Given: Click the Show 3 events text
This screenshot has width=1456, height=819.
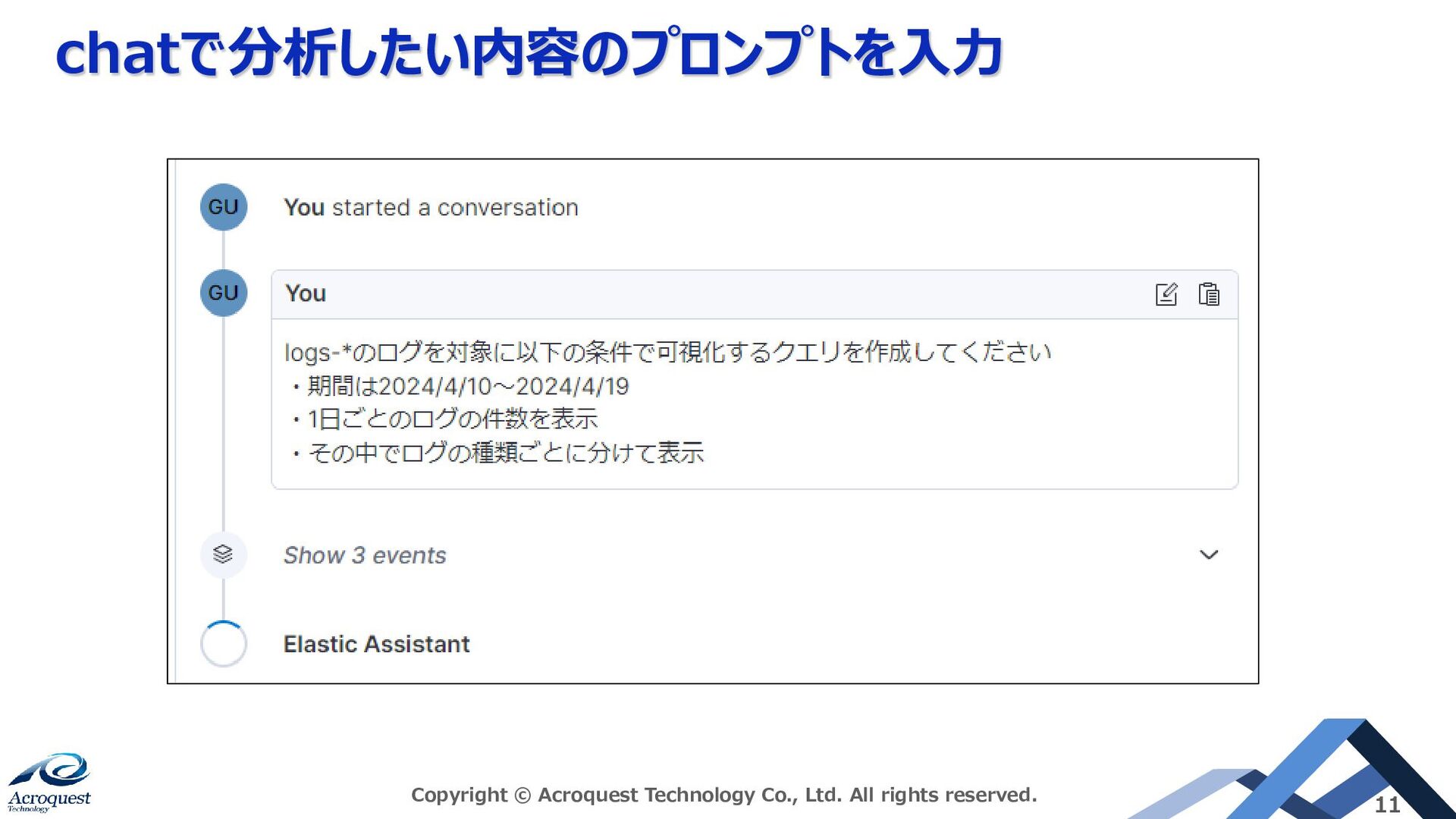Looking at the screenshot, I should tap(365, 555).
